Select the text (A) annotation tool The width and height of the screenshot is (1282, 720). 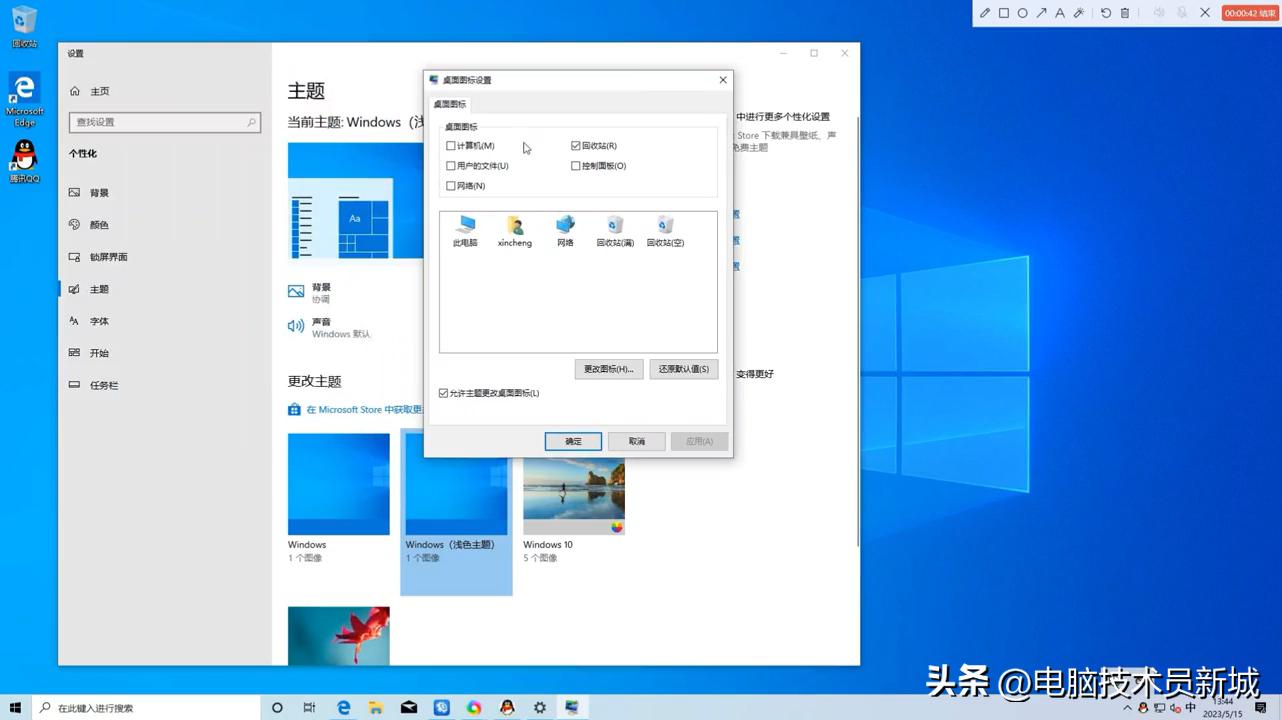click(x=1060, y=12)
